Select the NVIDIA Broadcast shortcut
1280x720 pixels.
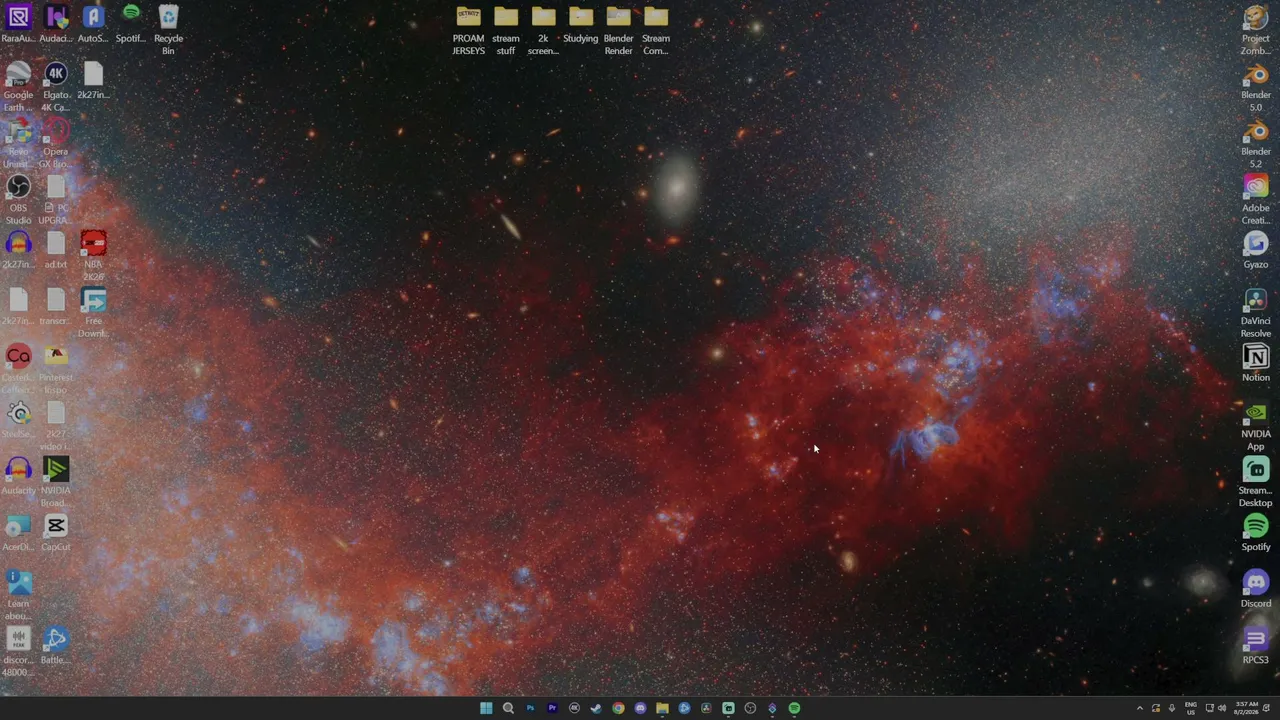pyautogui.click(x=56, y=483)
